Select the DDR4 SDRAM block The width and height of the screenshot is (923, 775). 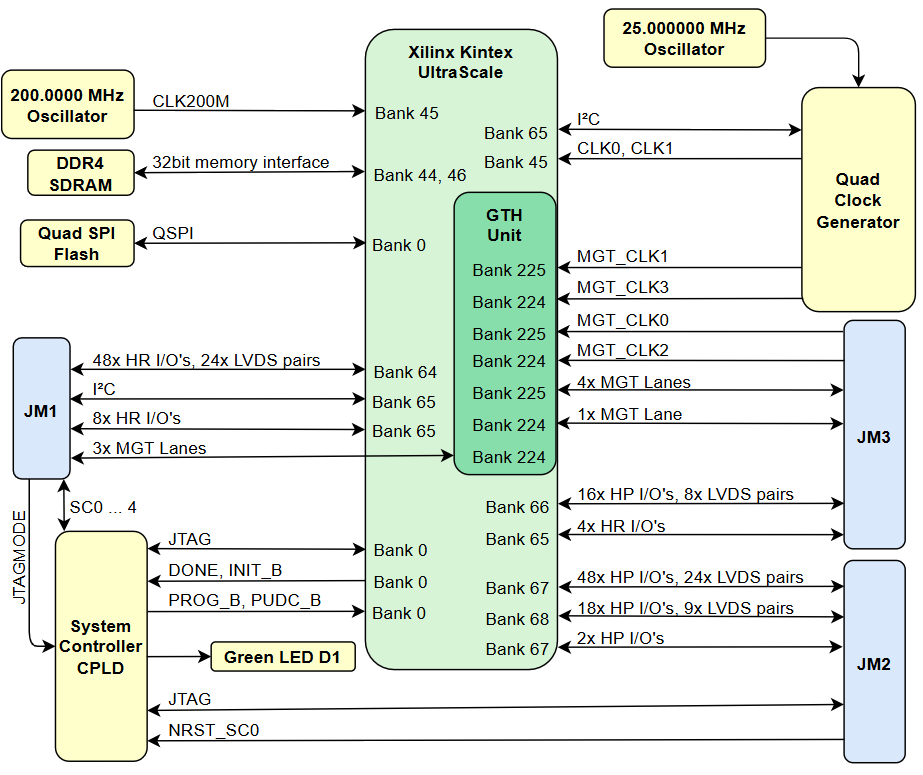80,172
